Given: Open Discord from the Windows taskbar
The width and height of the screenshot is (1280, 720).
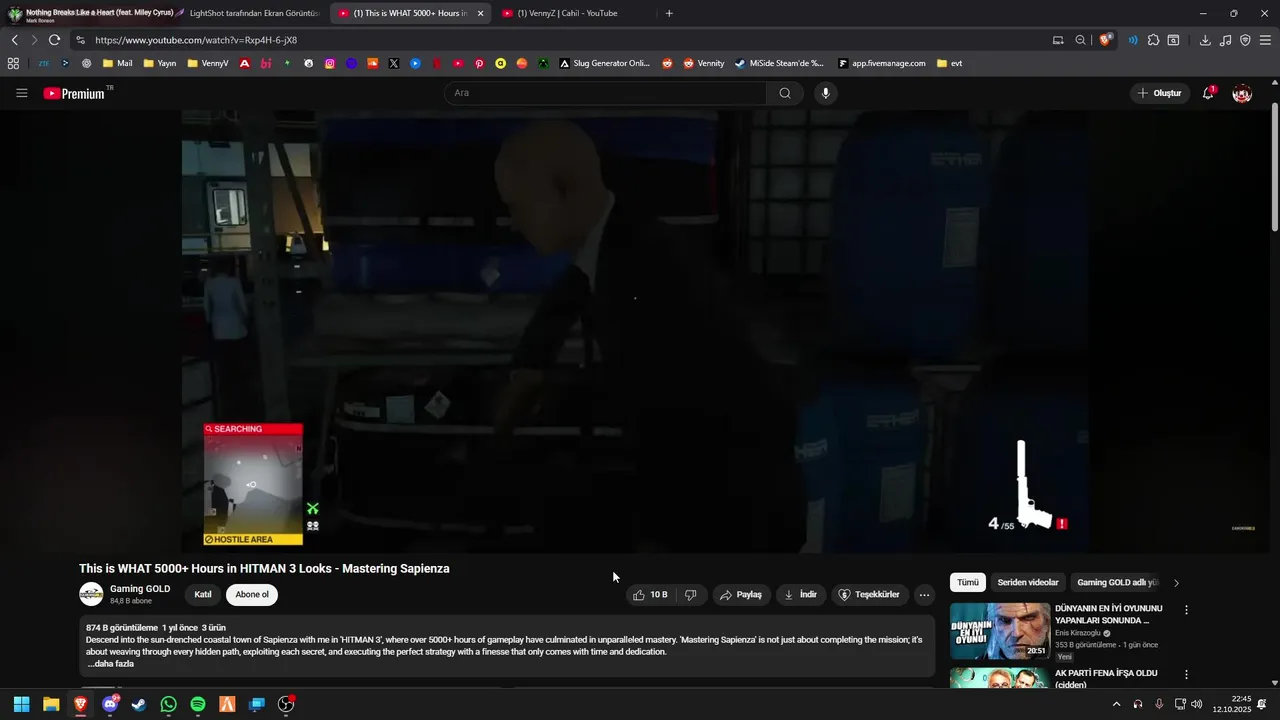Looking at the screenshot, I should coord(110,704).
